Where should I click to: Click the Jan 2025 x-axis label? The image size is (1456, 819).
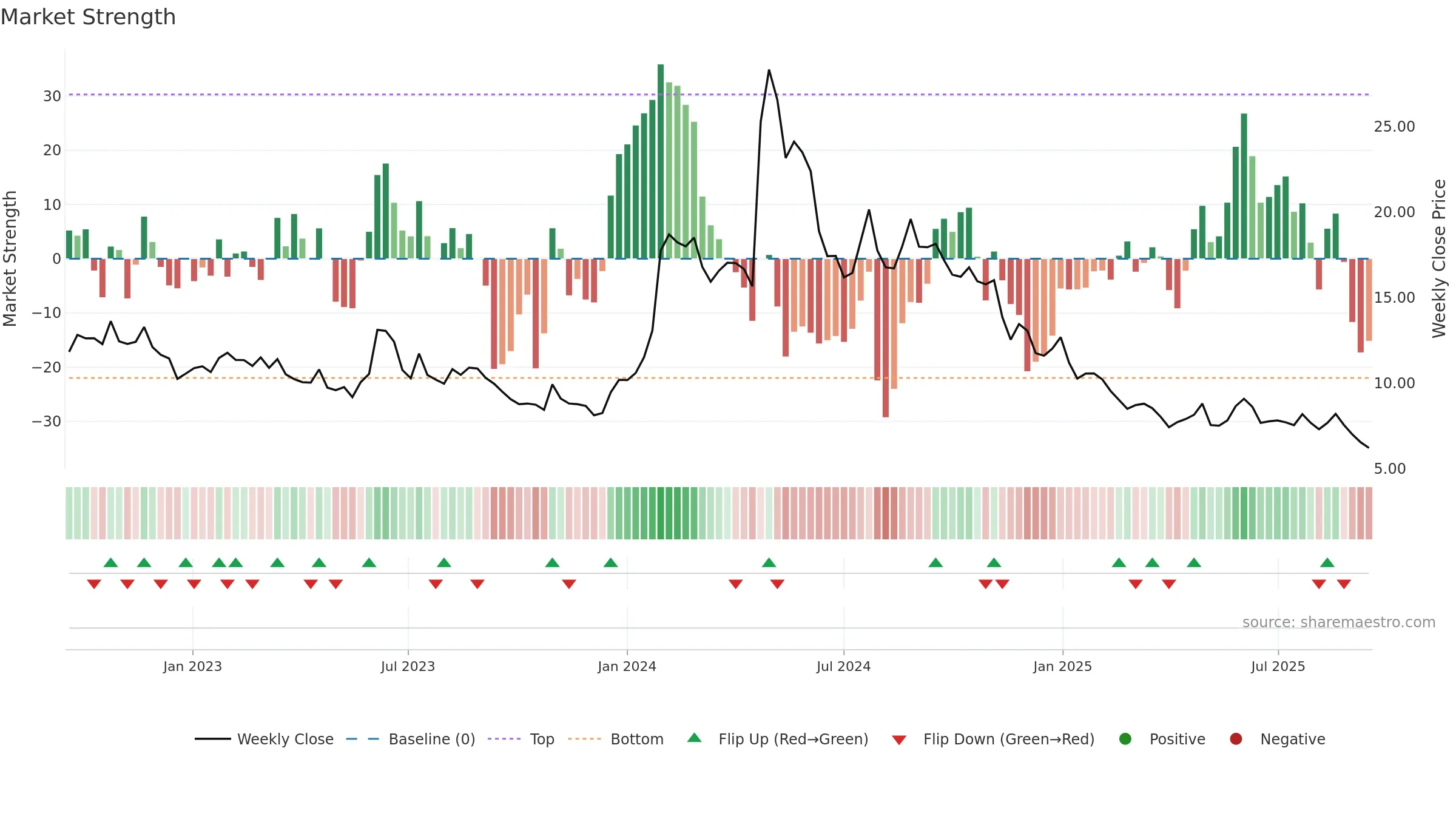click(1062, 666)
